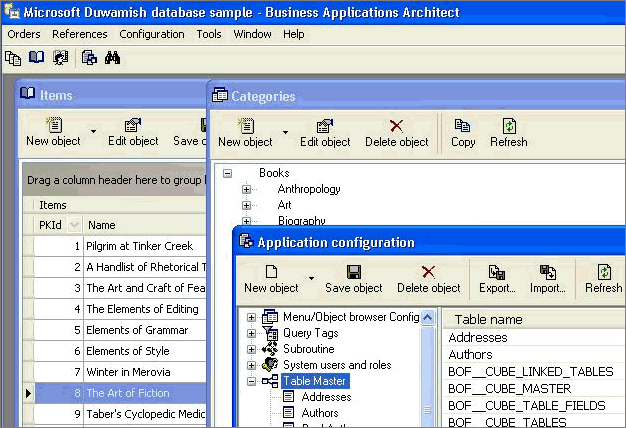Image resolution: width=626 pixels, height=428 pixels.
Task: Click the Items window title bar
Action: 112,95
